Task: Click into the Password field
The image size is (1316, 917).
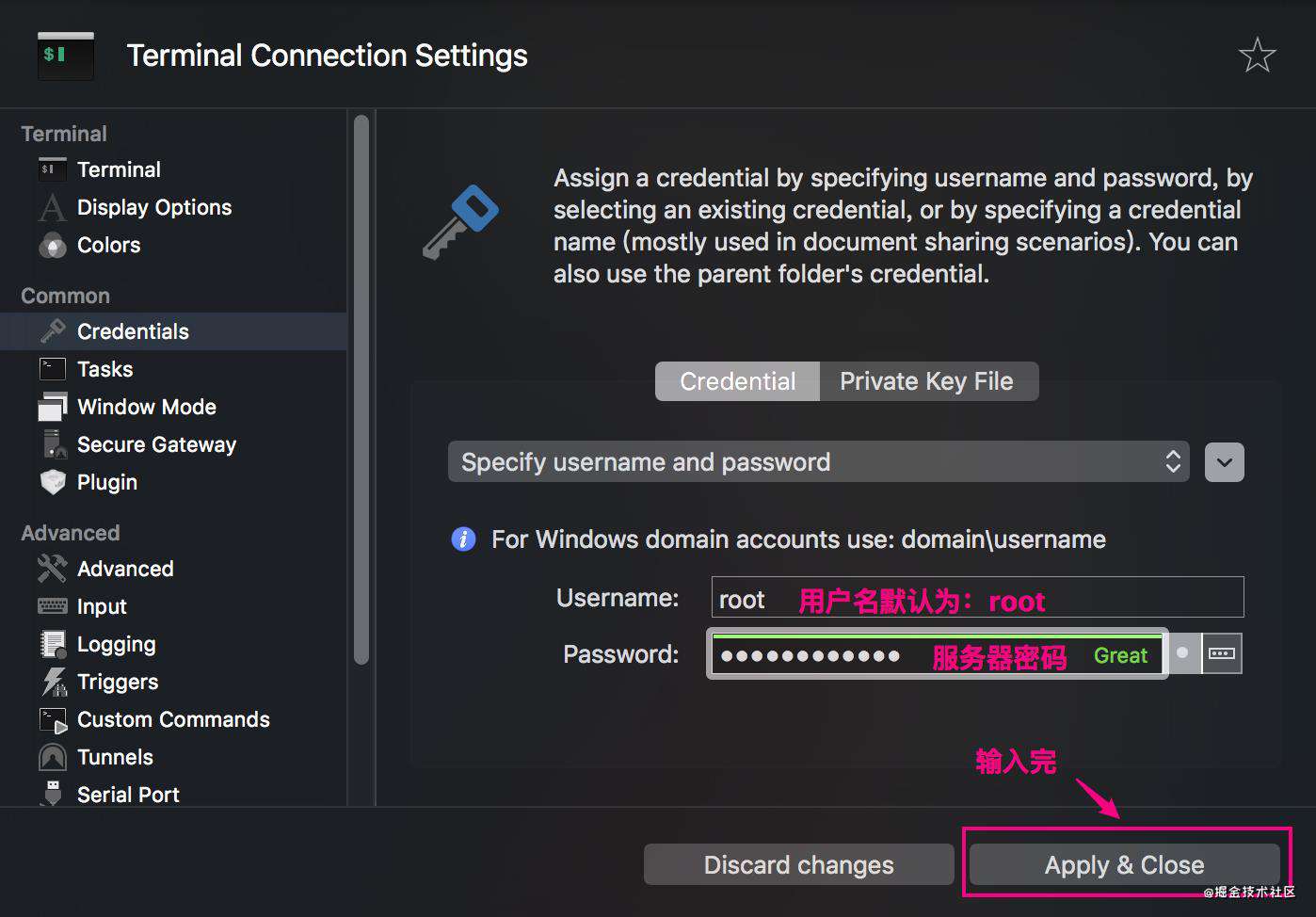Action: [938, 653]
